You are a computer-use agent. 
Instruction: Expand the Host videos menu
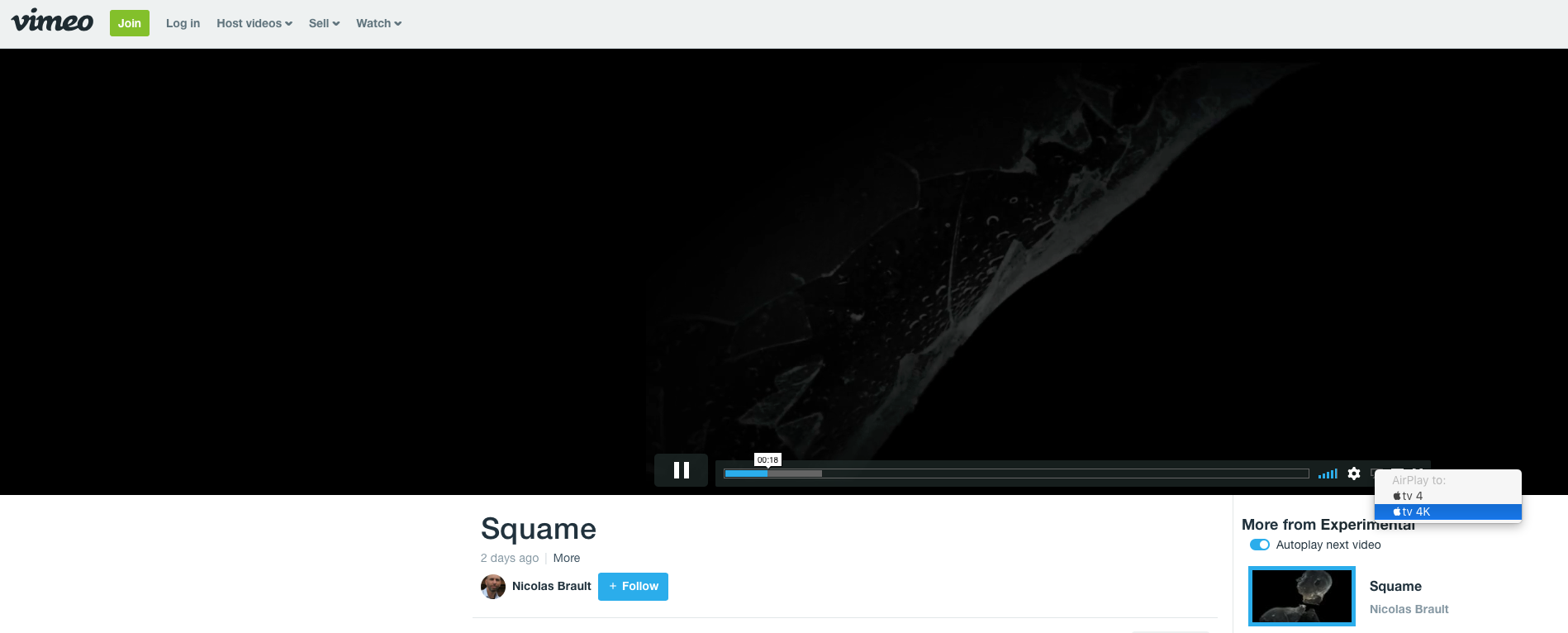pyautogui.click(x=254, y=23)
